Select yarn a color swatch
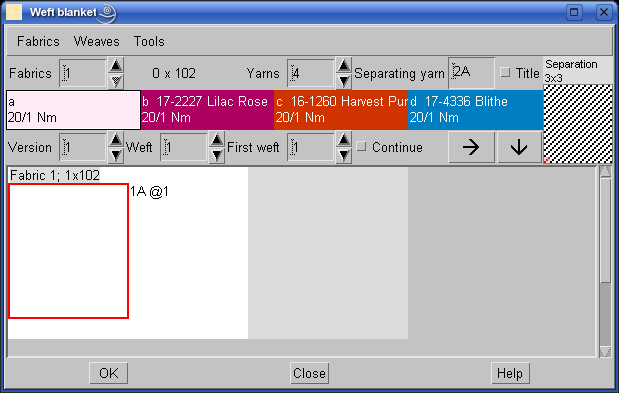Viewport: 619px width, 393px height. click(73, 110)
